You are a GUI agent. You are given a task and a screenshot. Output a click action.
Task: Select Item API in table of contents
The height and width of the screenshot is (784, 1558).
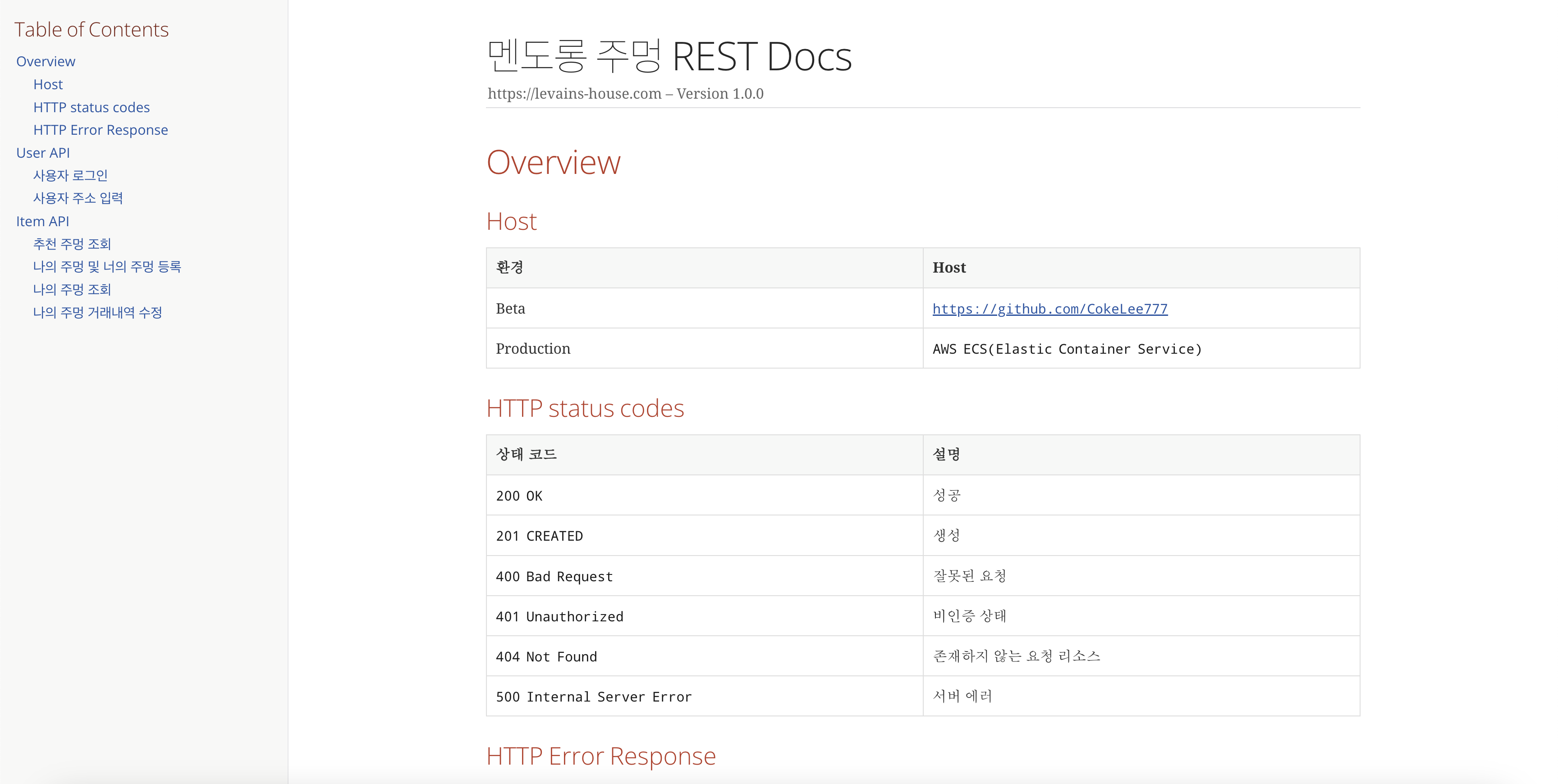point(42,221)
